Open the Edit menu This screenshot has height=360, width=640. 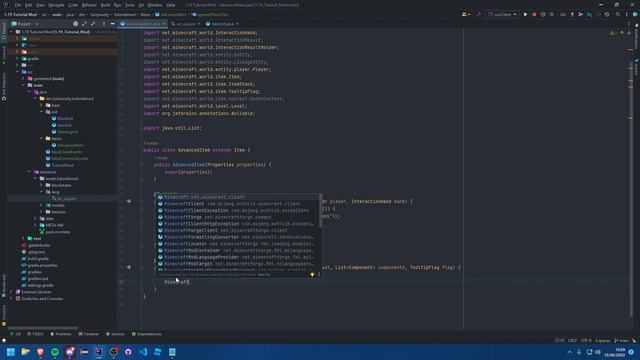point(29,5)
